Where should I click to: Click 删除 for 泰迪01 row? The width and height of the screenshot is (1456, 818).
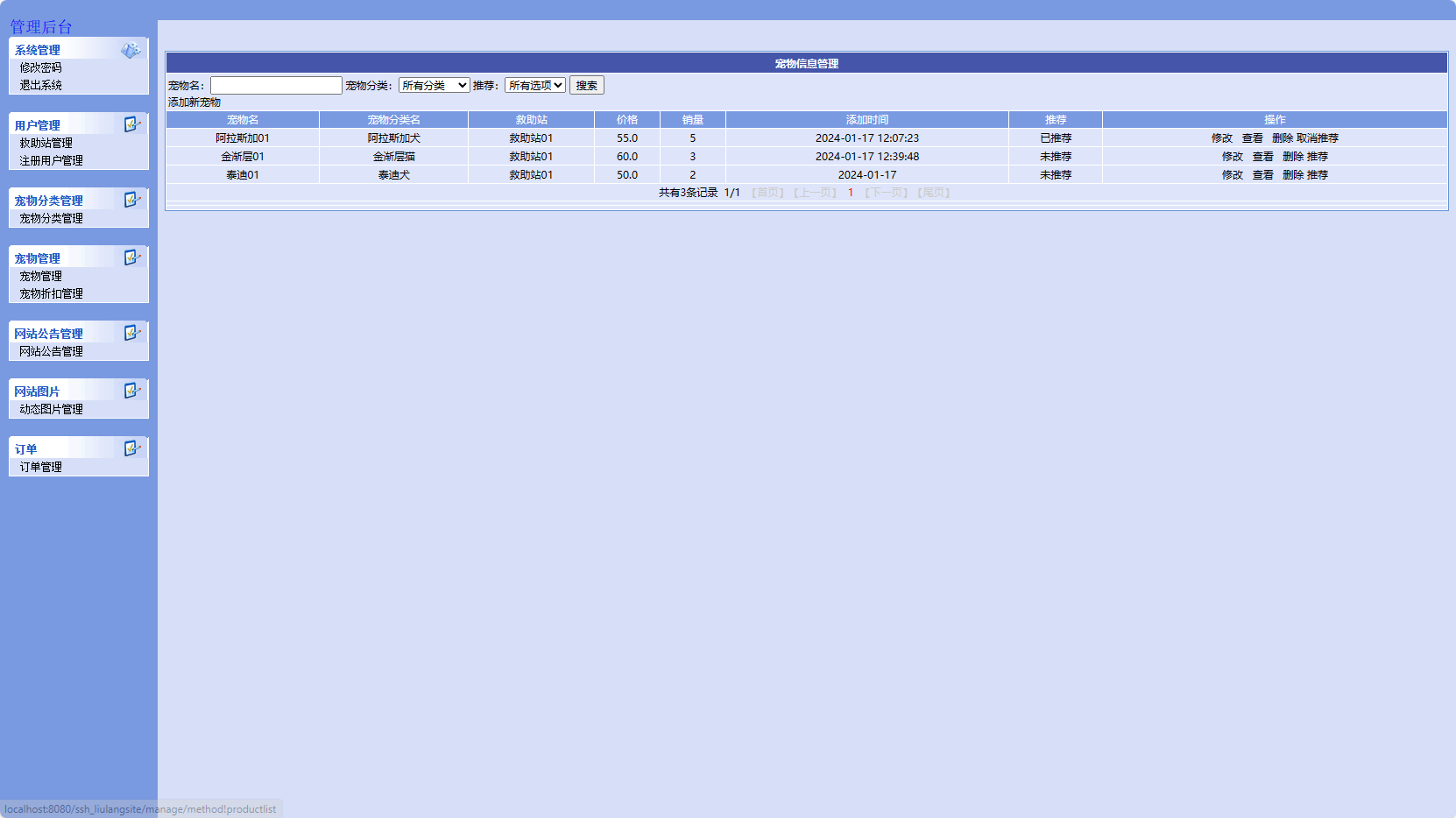[1293, 175]
